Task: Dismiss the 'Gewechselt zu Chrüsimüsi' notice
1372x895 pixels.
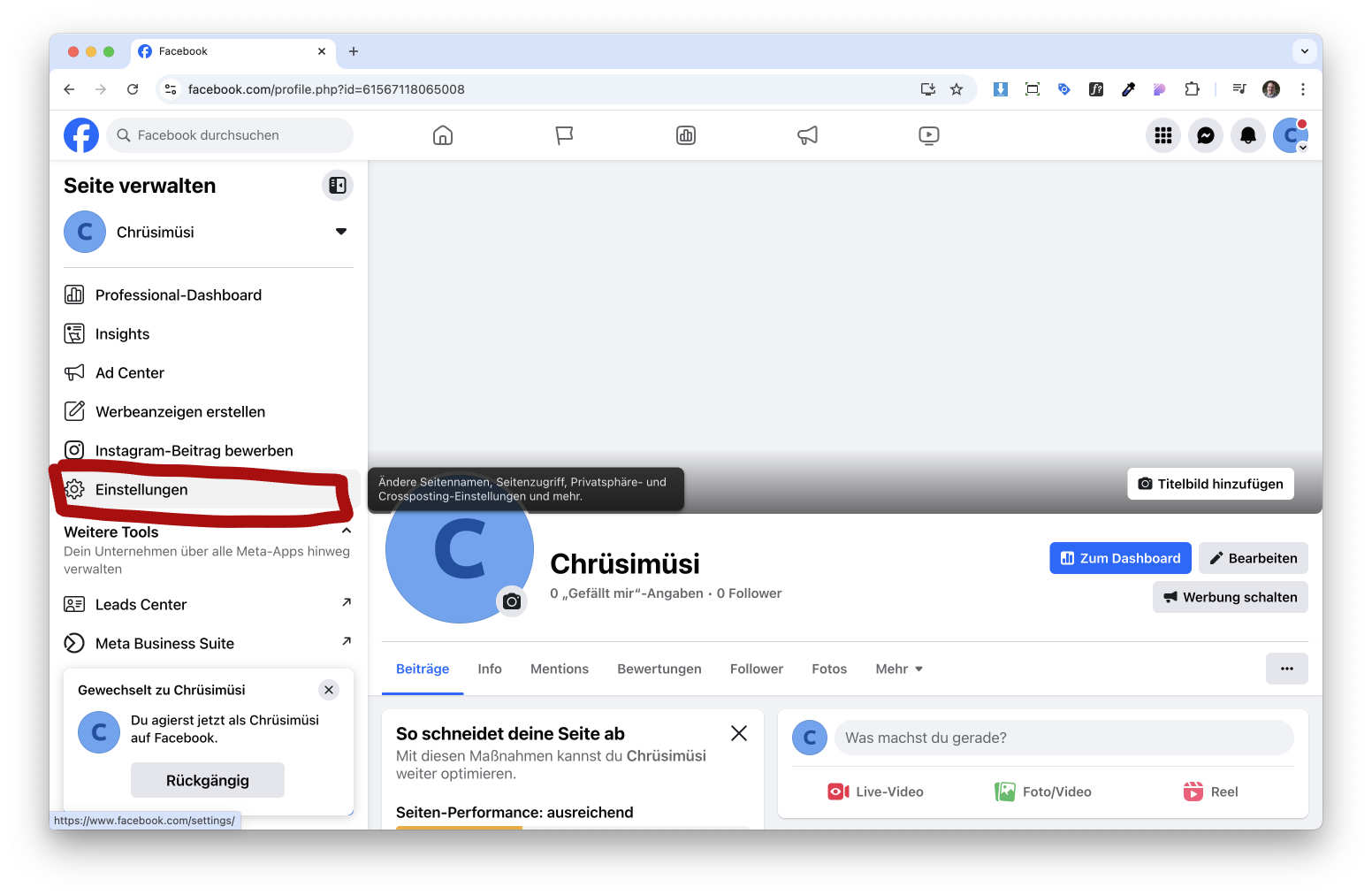Action: 329,690
